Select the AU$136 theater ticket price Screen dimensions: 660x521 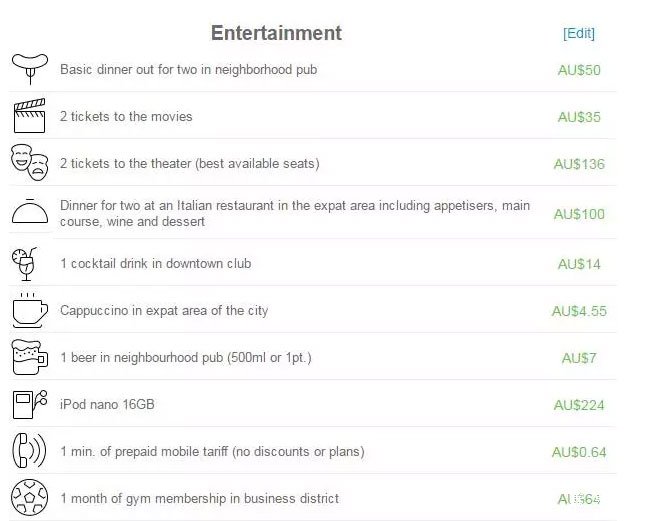point(579,164)
